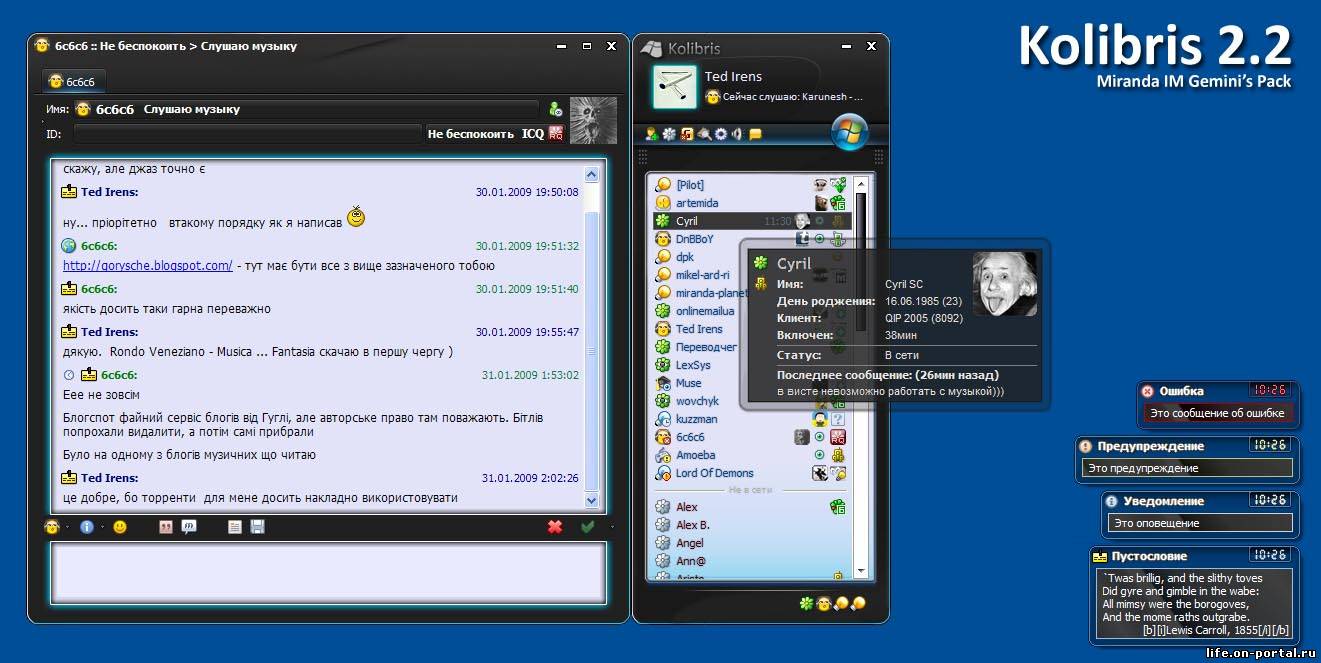Click the chat history scrollbar up arrow
The width and height of the screenshot is (1321, 663).
(x=591, y=174)
